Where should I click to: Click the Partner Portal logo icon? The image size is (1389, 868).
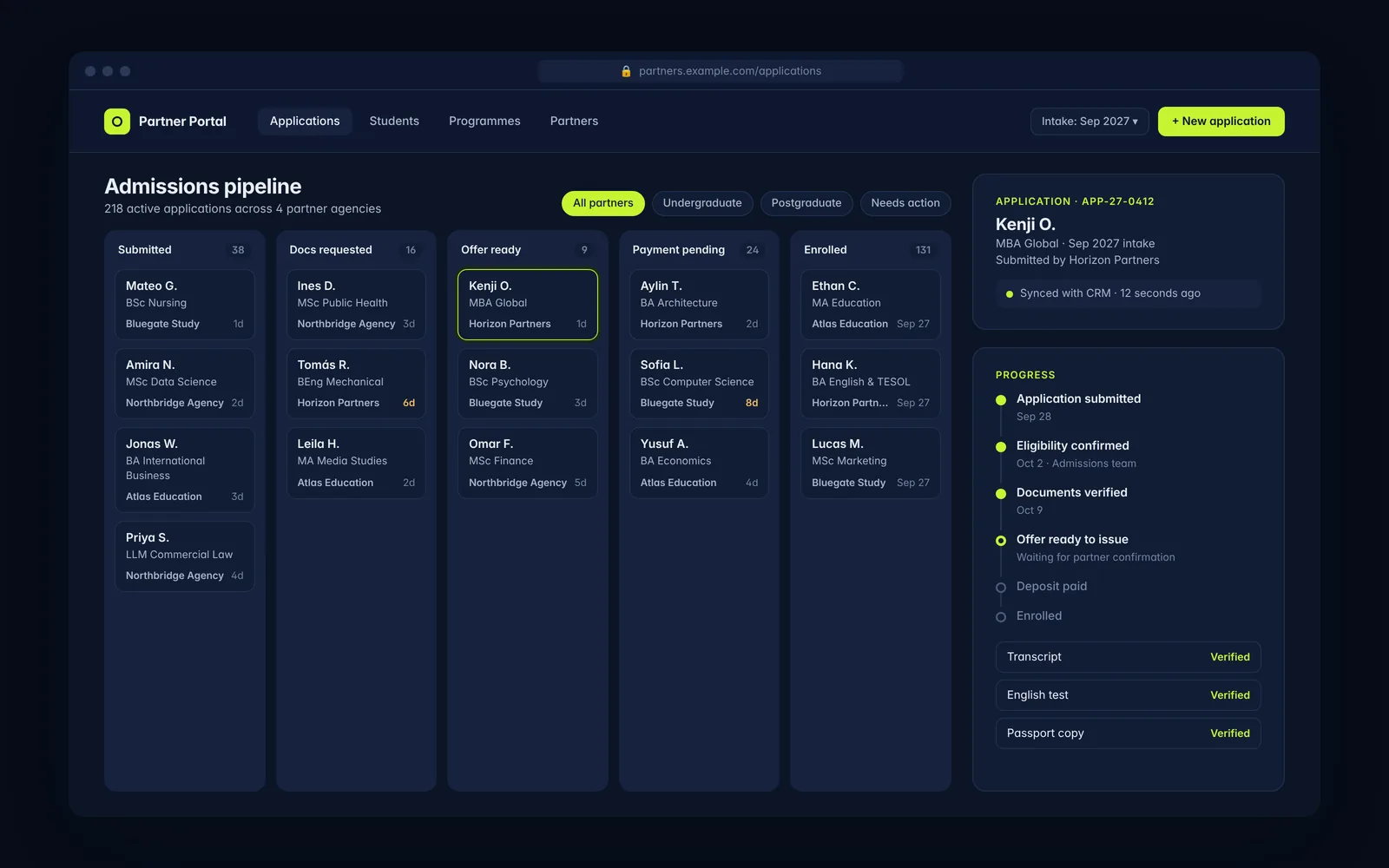coord(117,122)
